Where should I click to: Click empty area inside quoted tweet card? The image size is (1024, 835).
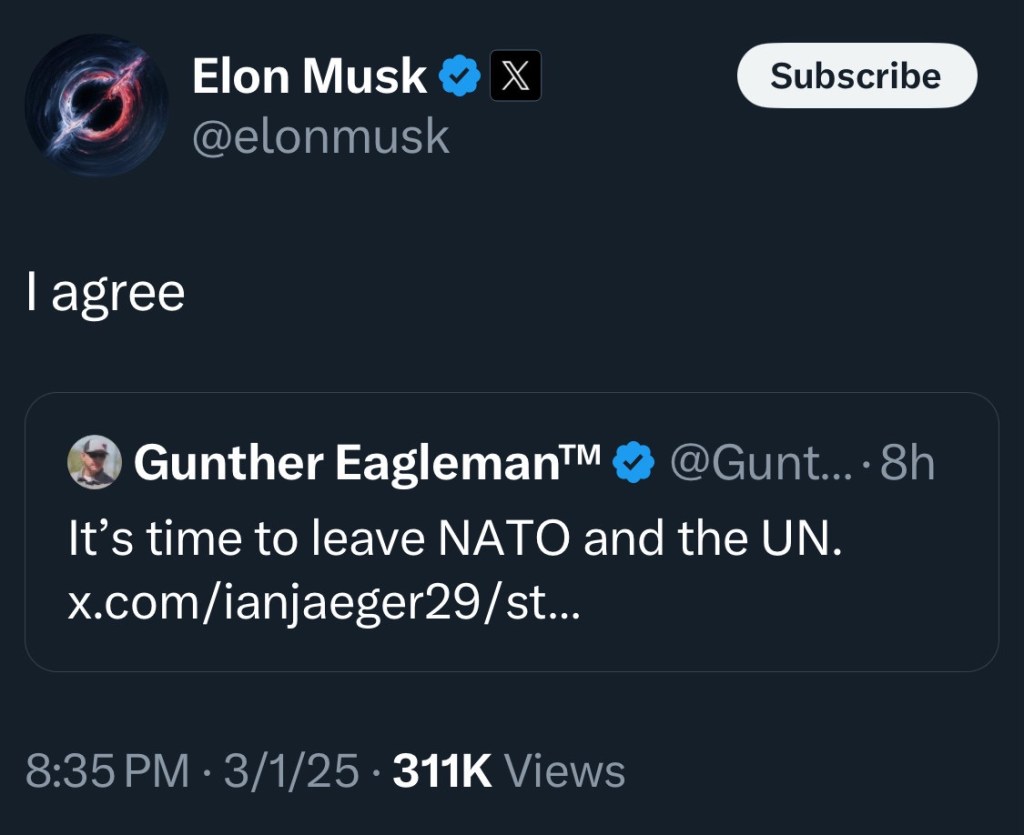pos(800,620)
